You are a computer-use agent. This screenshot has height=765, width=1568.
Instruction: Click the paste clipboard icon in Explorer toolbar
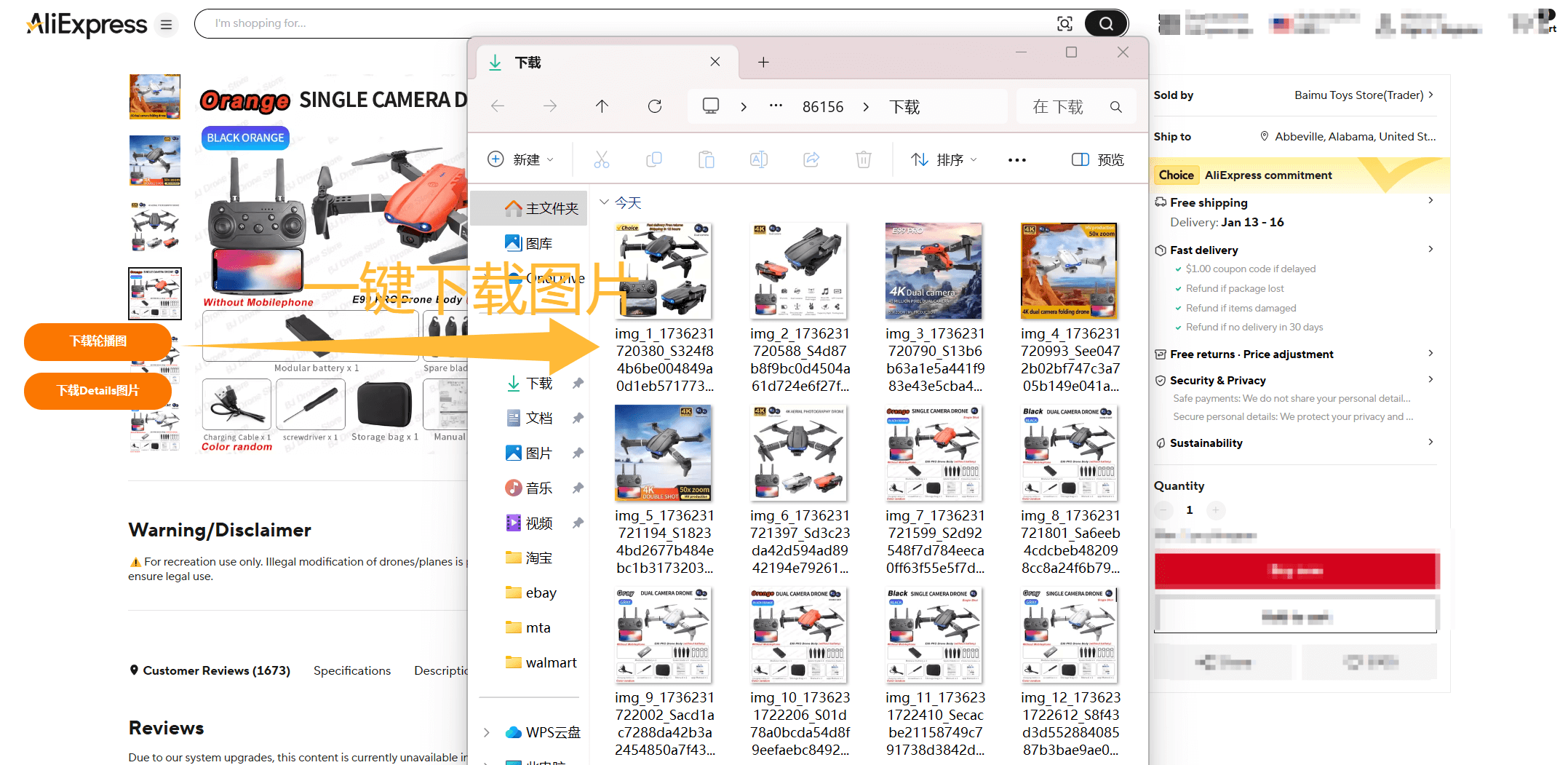(707, 159)
